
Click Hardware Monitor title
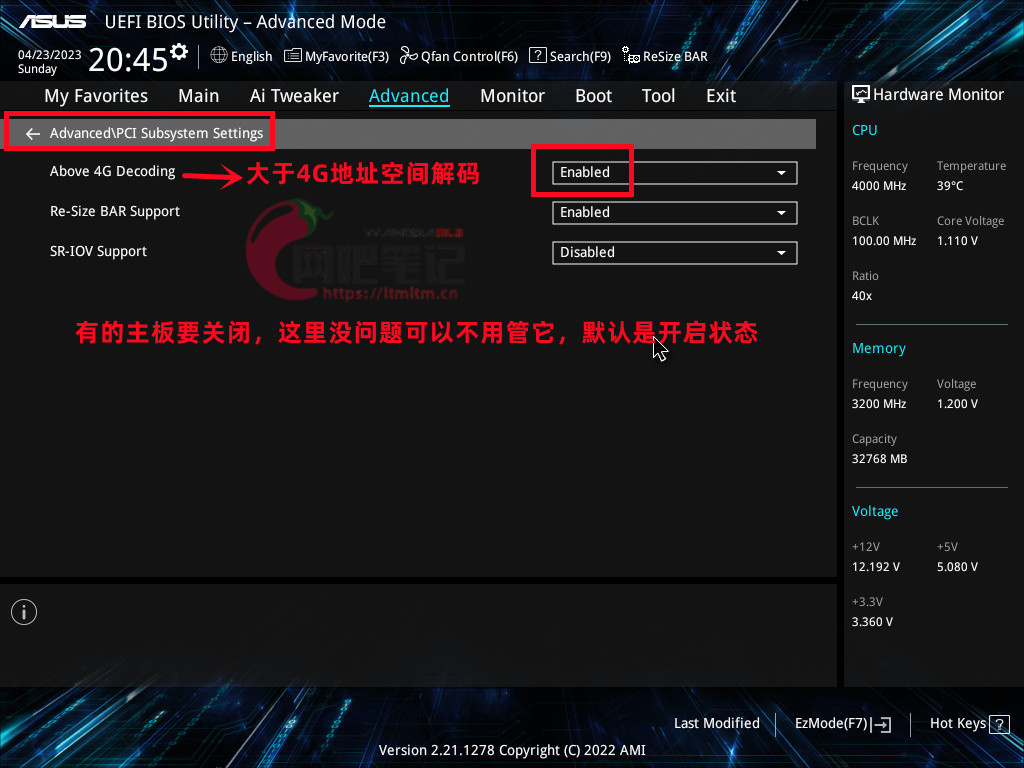938,95
